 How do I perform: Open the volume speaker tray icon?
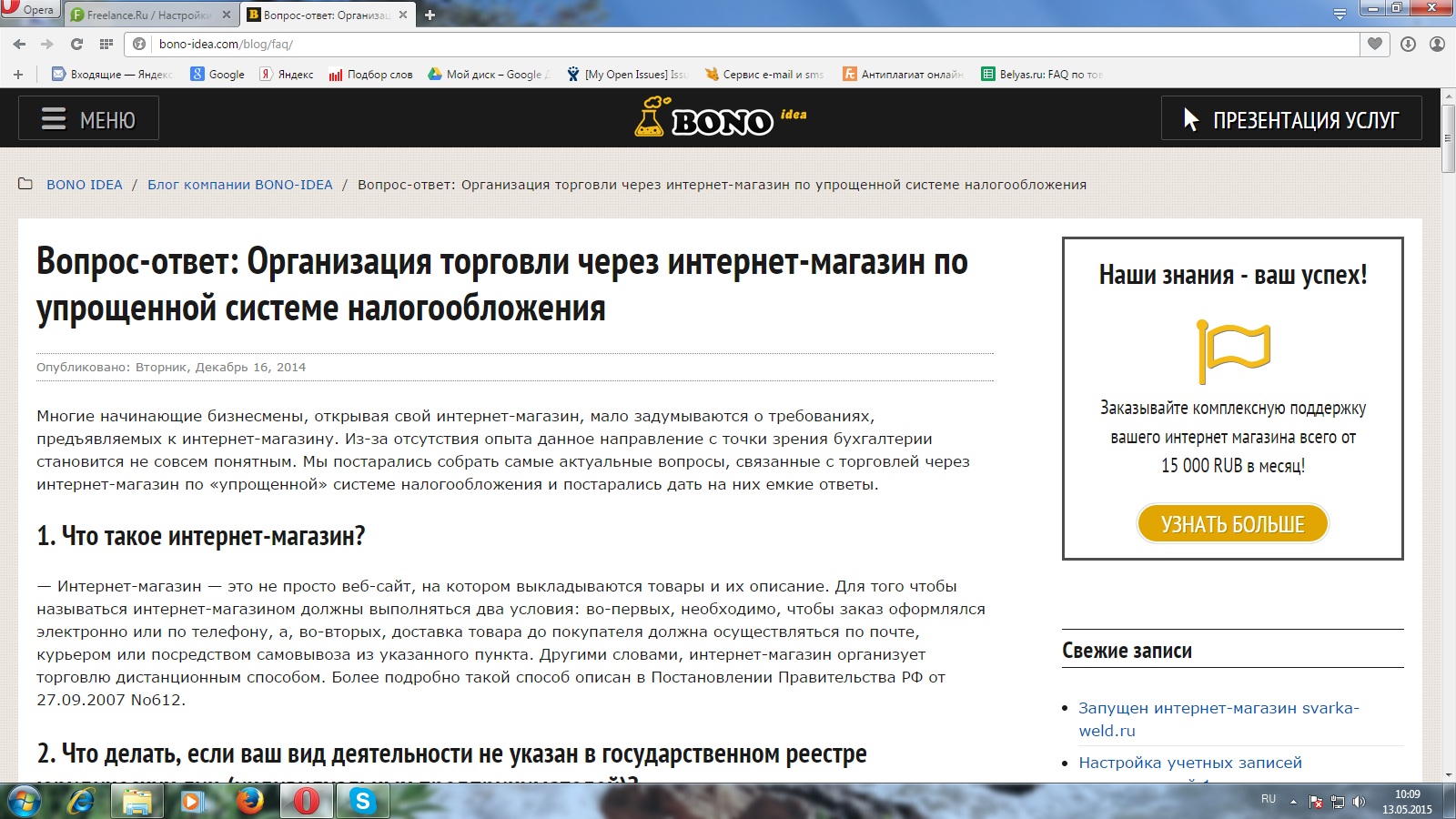1359,802
